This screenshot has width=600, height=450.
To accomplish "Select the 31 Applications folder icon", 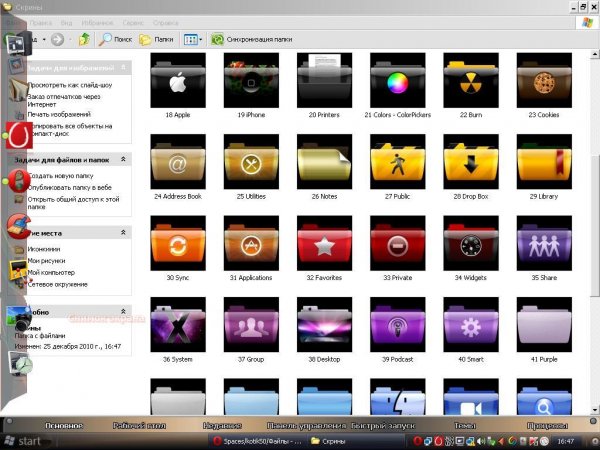I will click(x=251, y=243).
